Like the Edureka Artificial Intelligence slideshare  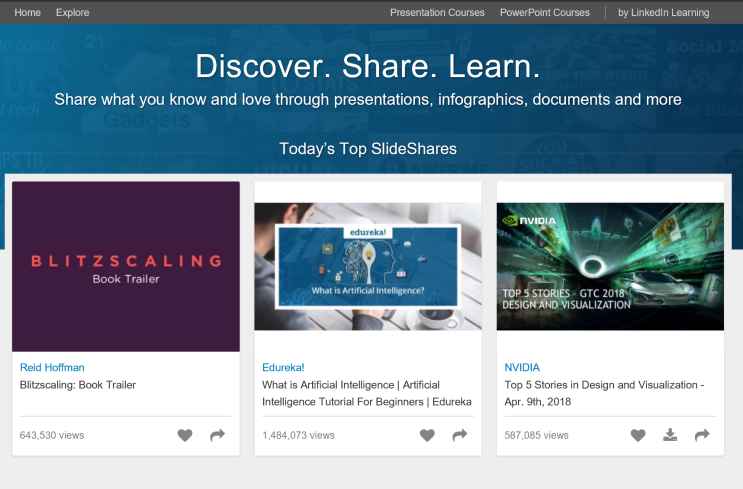coord(427,435)
